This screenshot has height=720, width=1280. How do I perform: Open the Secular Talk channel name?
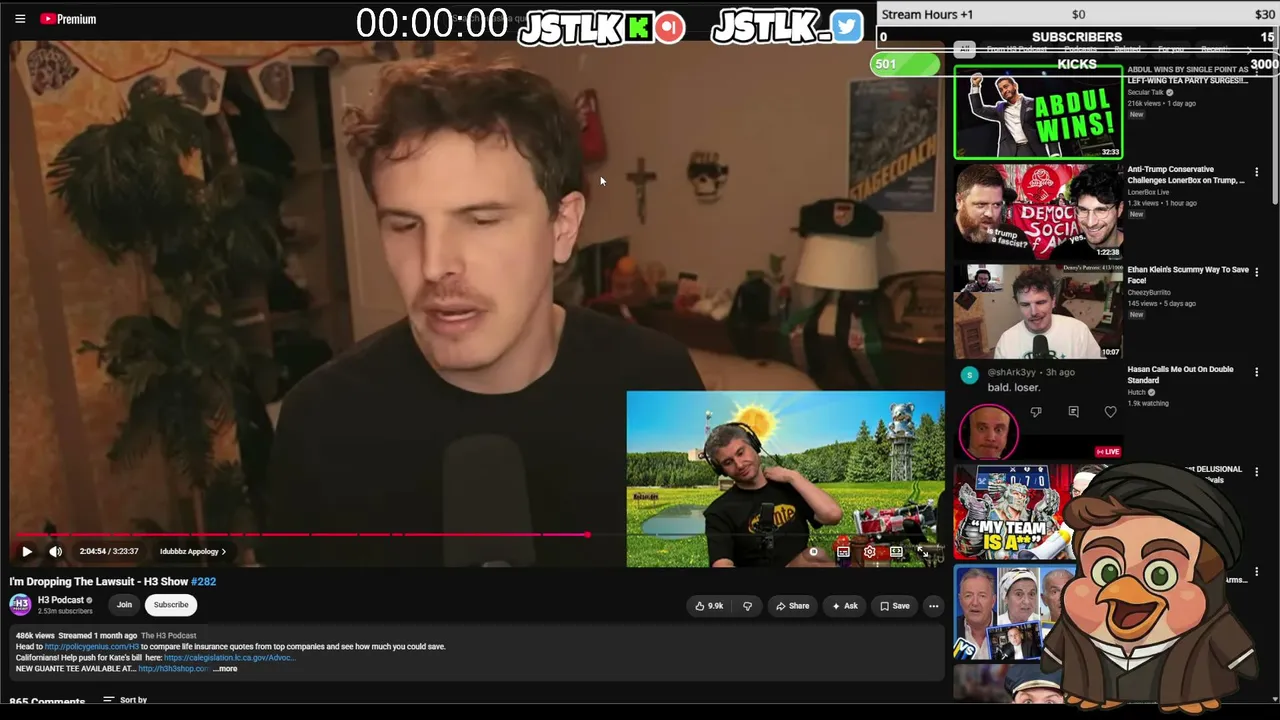1146,92
